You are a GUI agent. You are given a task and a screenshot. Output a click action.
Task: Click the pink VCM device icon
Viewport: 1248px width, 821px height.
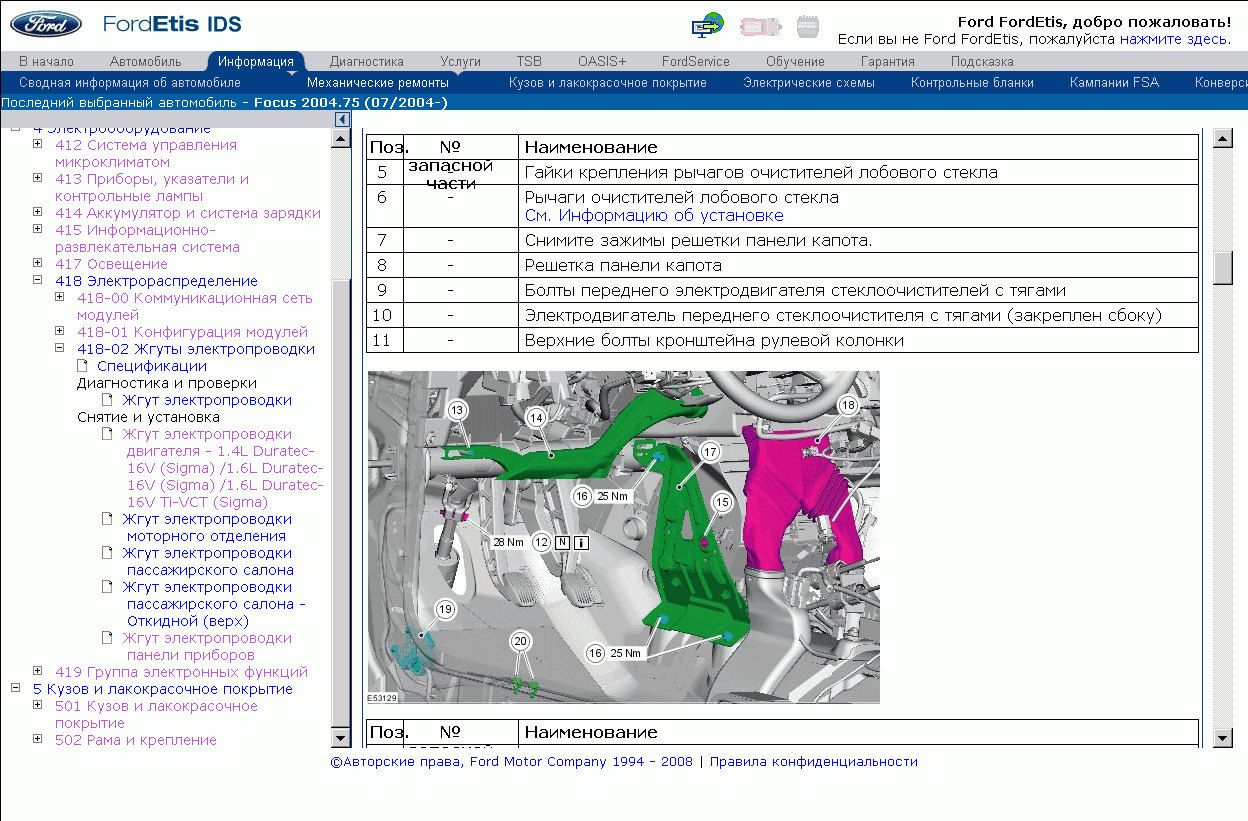pos(758,26)
